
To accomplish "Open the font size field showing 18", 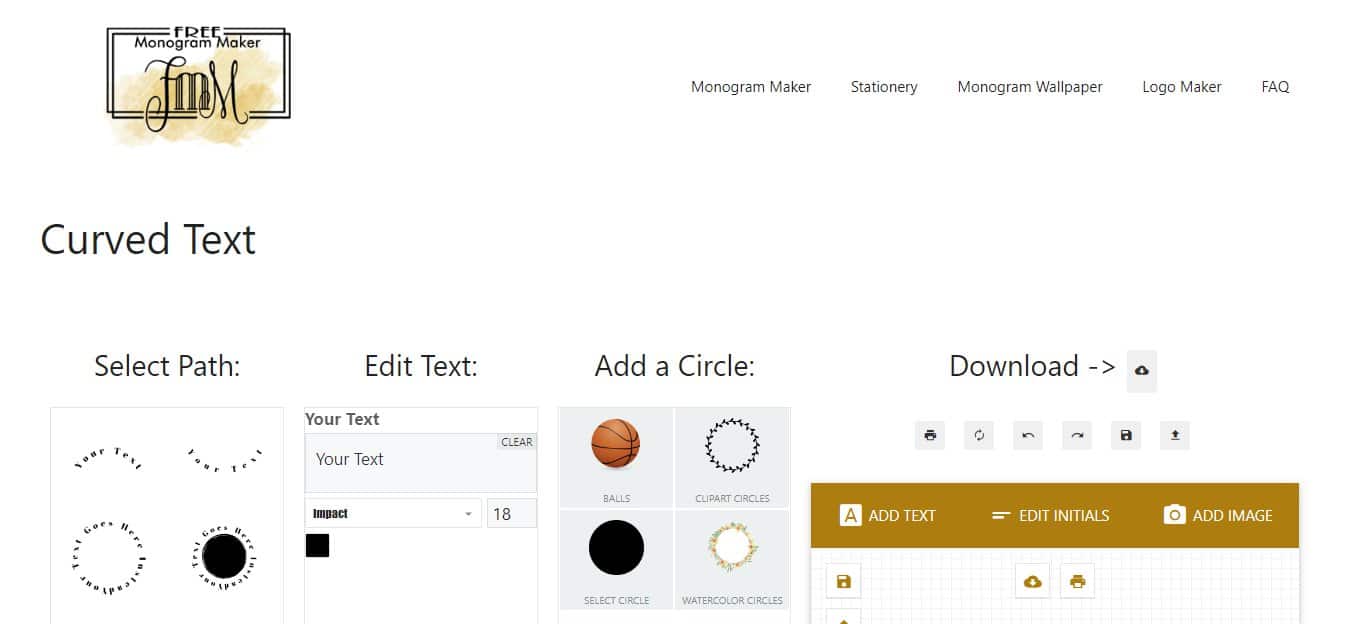I will point(511,512).
